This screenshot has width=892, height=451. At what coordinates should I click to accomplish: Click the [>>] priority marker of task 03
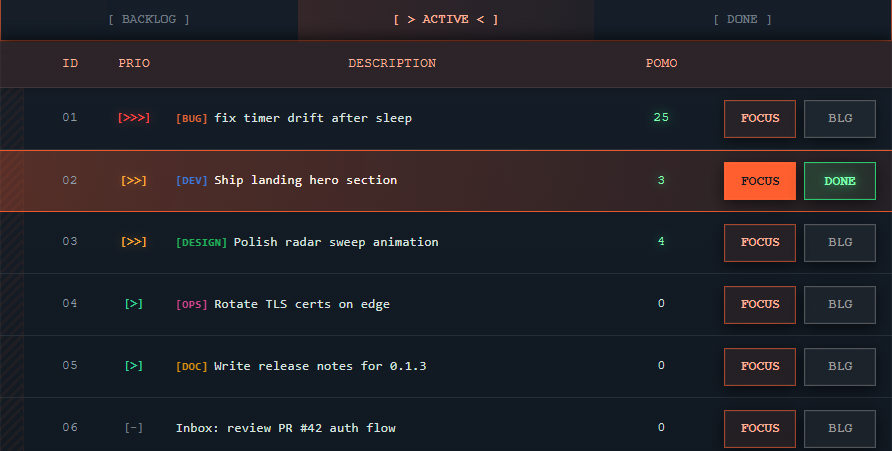coord(134,242)
